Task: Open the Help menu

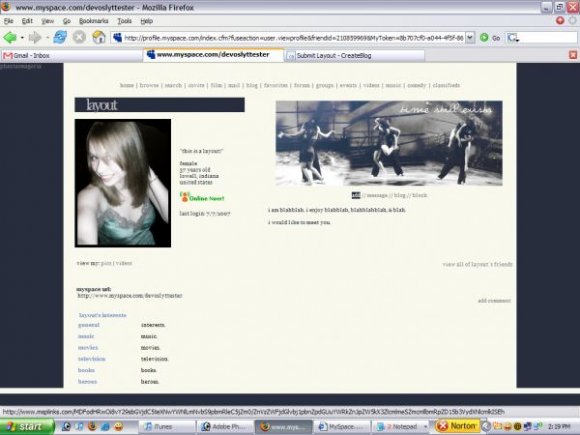Action: click(146, 21)
